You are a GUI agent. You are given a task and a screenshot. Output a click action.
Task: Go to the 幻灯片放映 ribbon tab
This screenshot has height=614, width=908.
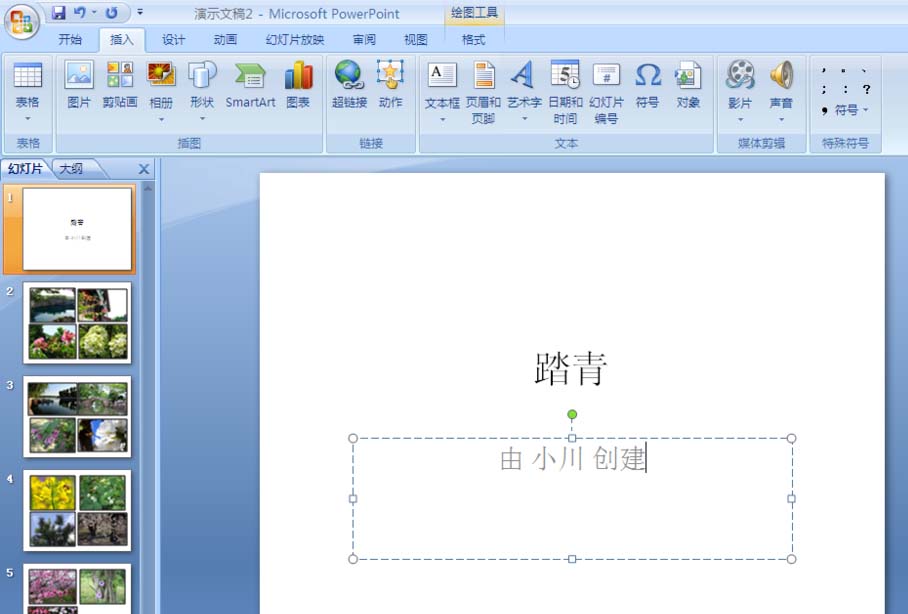(295, 39)
